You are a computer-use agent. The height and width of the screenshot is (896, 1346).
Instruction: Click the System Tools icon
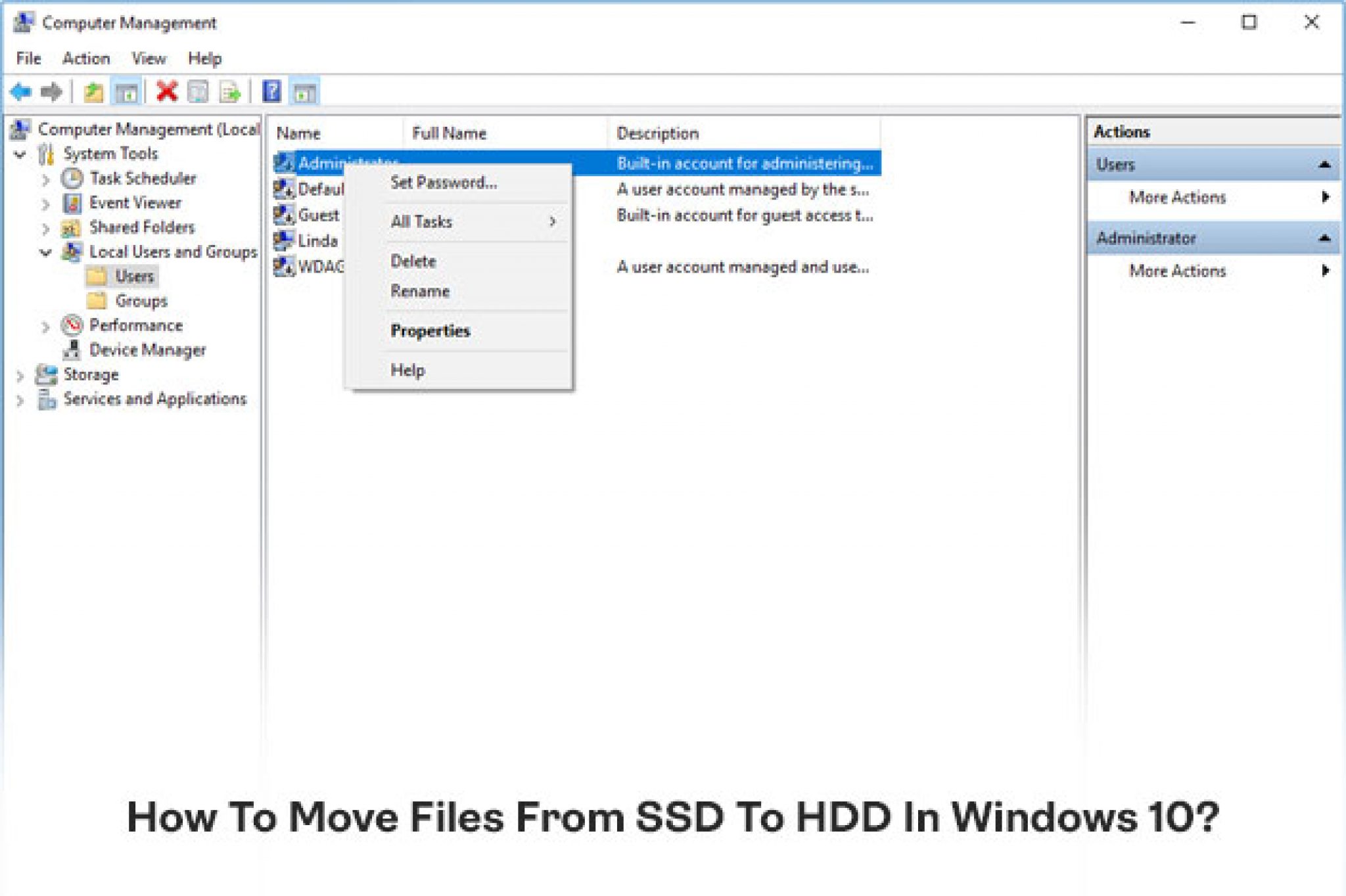pyautogui.click(x=46, y=154)
